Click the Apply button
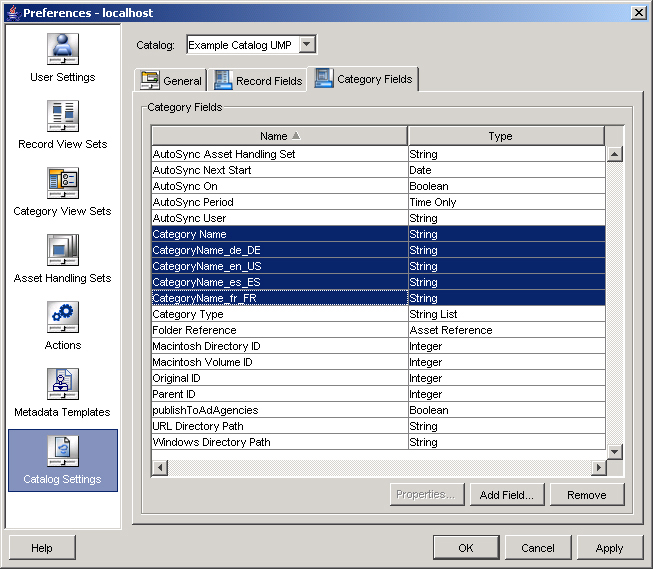653x569 pixels. click(610, 547)
